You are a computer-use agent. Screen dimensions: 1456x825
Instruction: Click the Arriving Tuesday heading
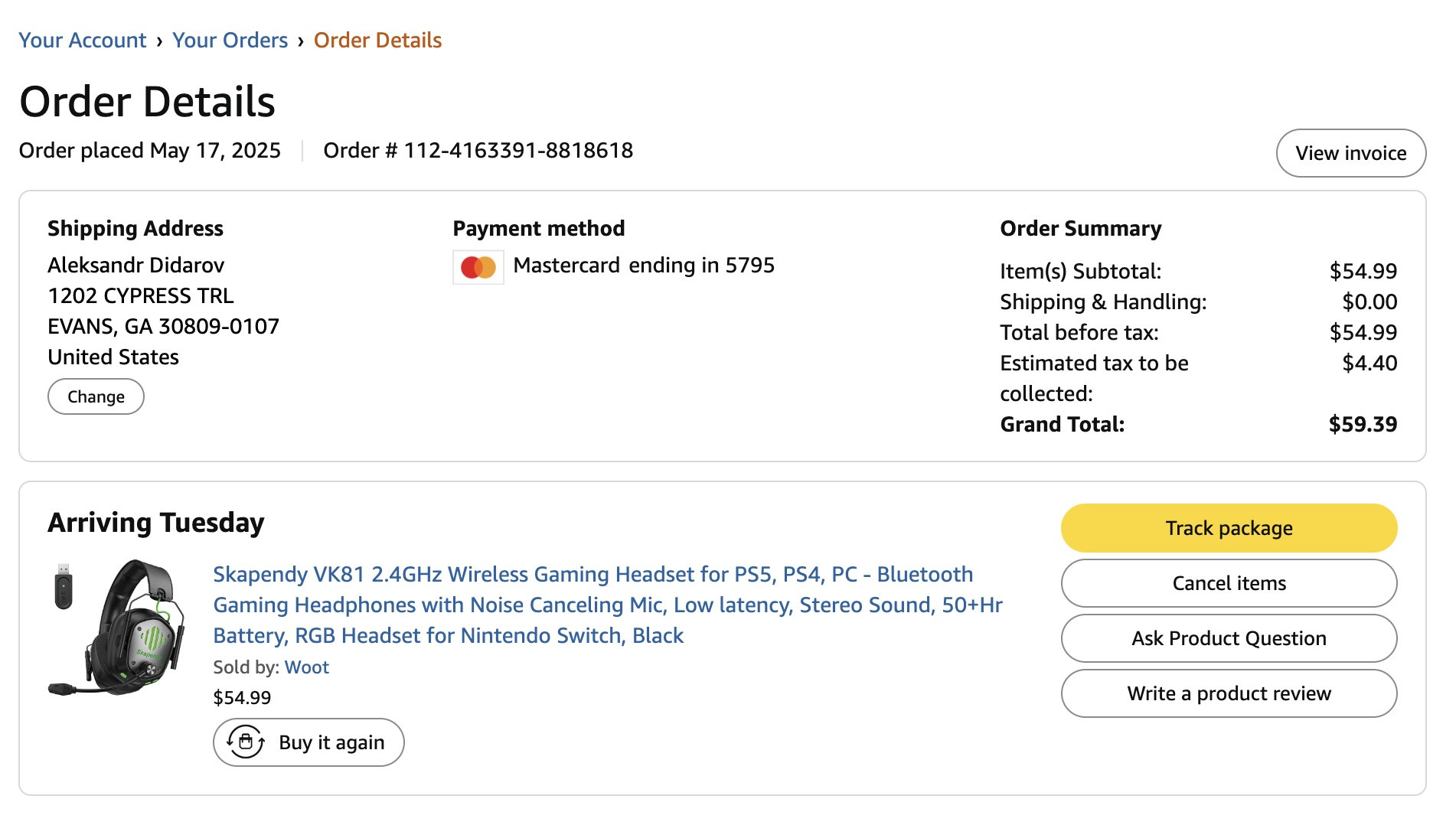[156, 523]
